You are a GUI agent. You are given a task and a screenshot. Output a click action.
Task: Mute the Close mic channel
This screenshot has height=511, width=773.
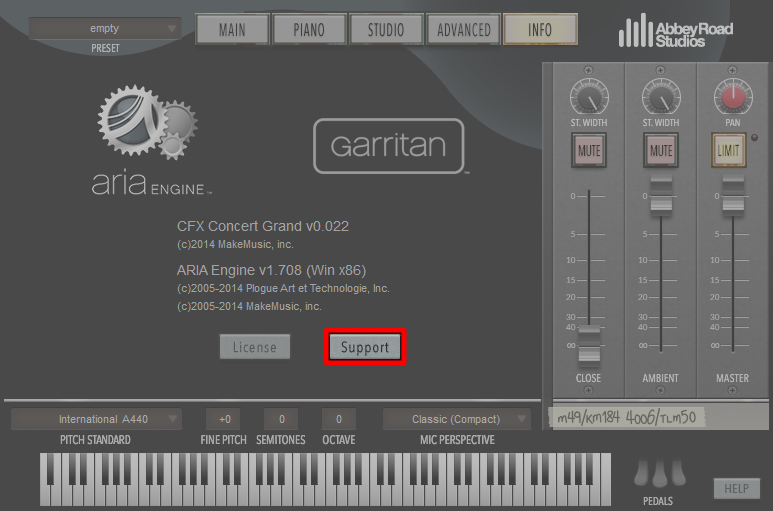(x=589, y=150)
